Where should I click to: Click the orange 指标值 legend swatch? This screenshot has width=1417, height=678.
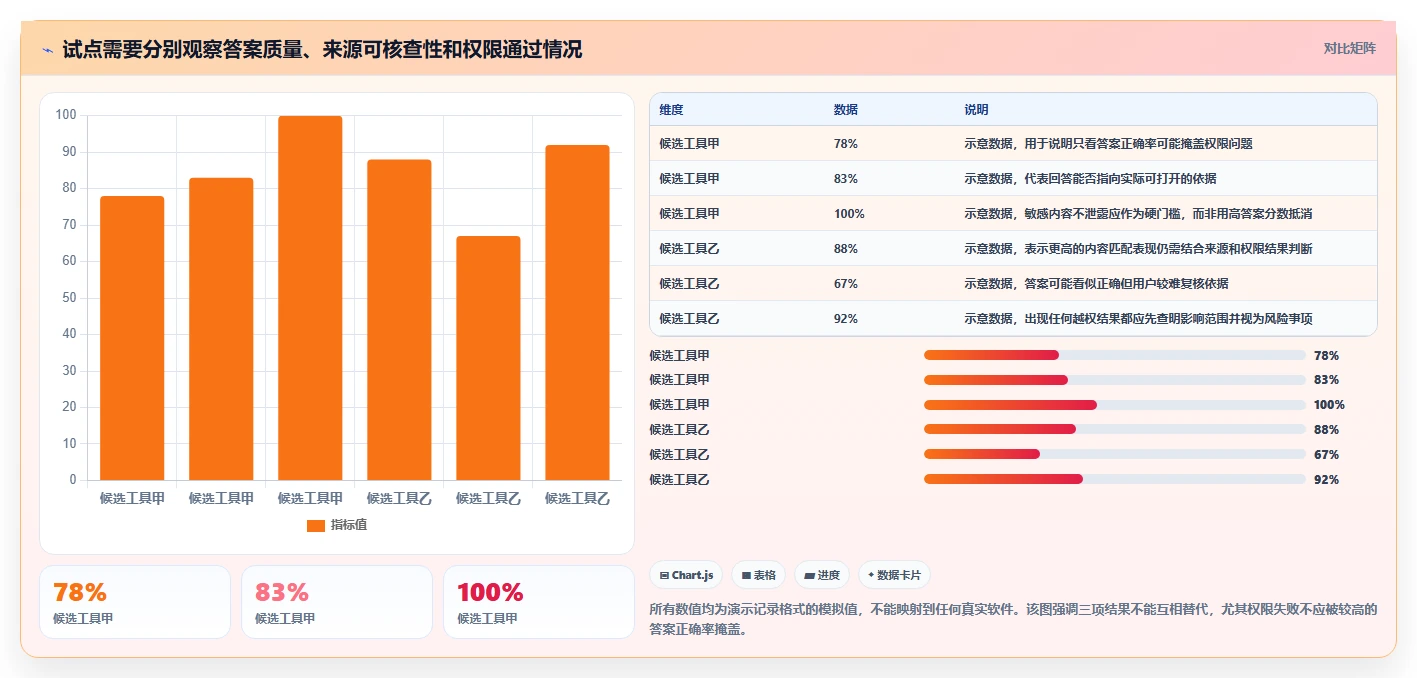[x=315, y=525]
